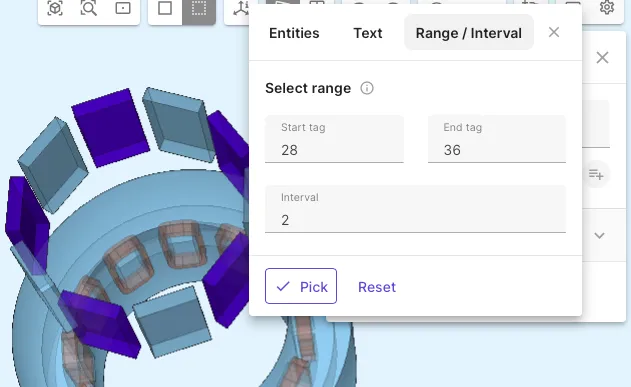Click the End tag input field

pyautogui.click(x=497, y=139)
